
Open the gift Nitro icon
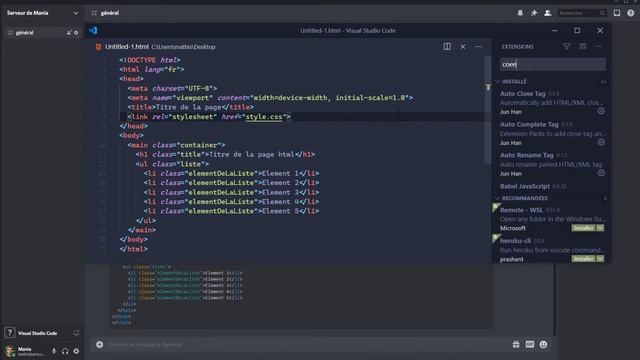[x=516, y=344]
